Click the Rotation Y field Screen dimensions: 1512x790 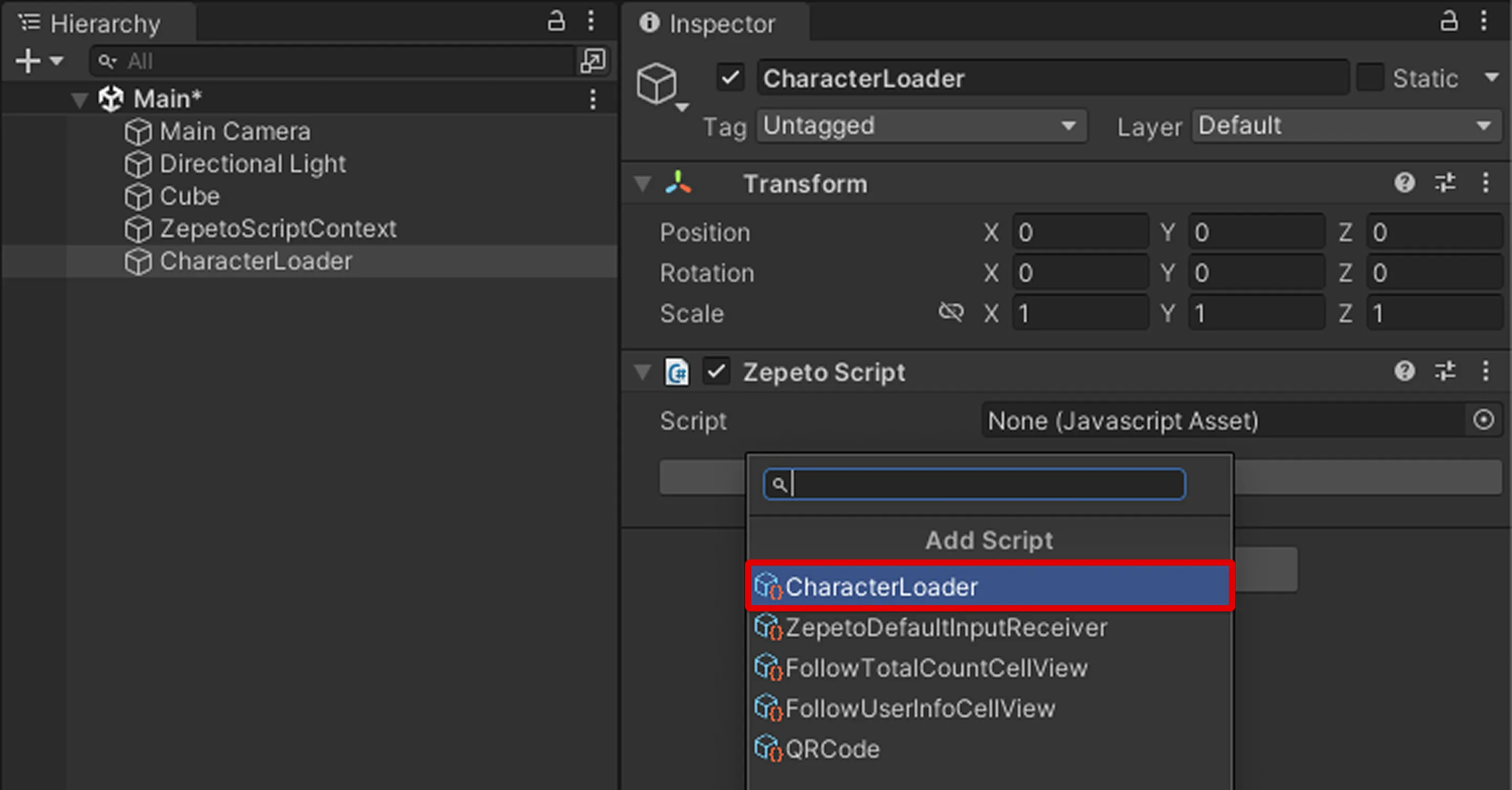pyautogui.click(x=1257, y=273)
